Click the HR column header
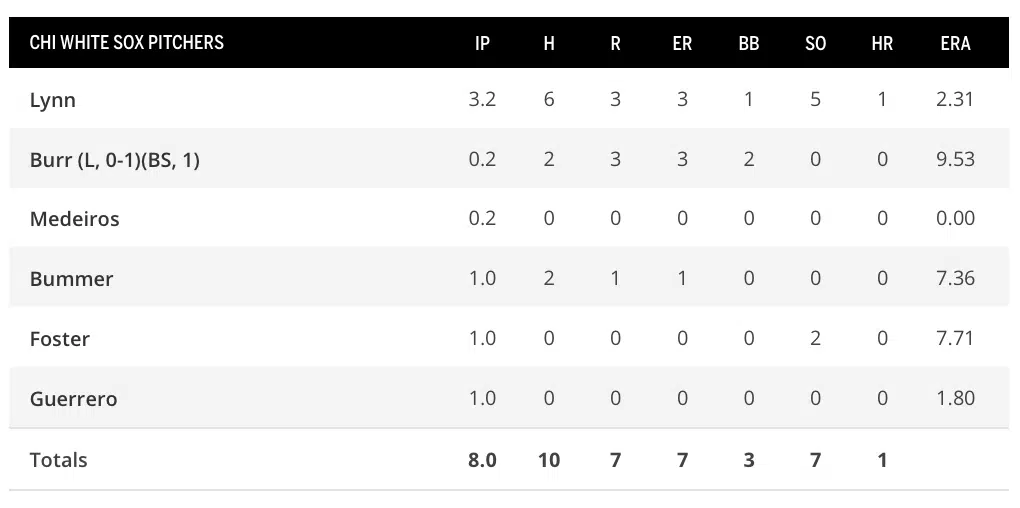Image resolution: width=1020 pixels, height=508 pixels. [x=882, y=43]
